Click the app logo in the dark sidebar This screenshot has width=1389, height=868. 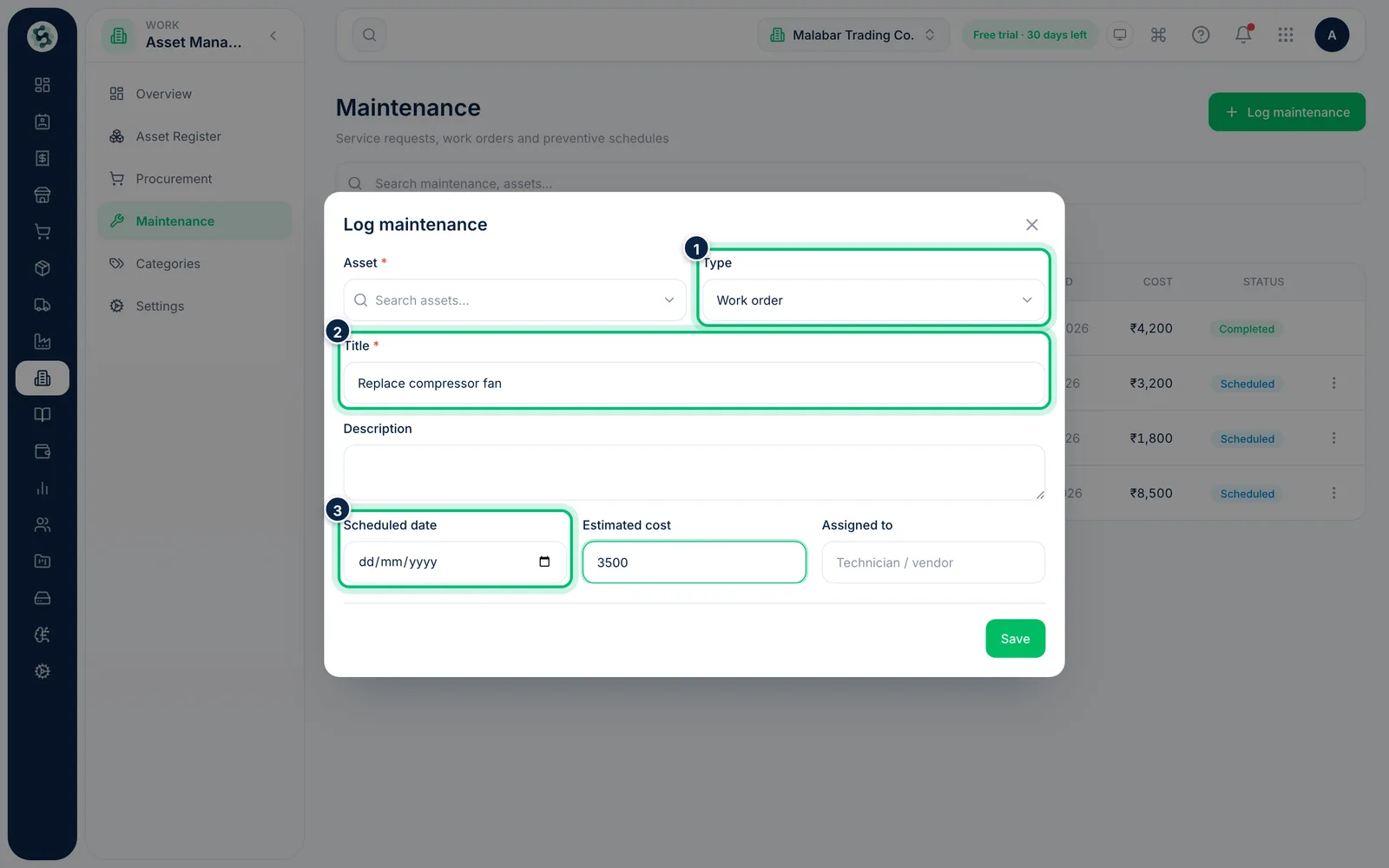(42, 36)
